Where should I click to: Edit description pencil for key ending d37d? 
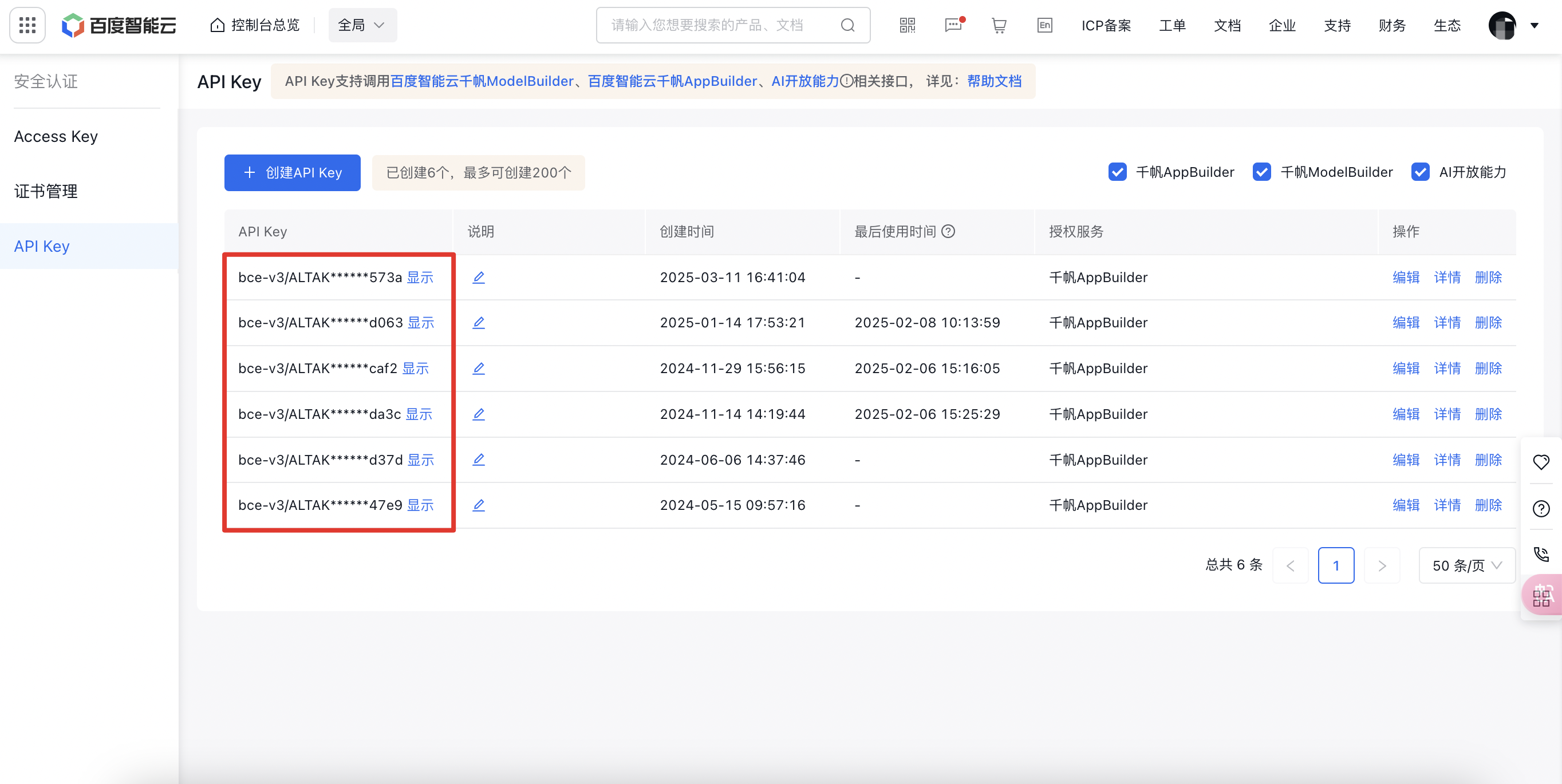coord(479,460)
